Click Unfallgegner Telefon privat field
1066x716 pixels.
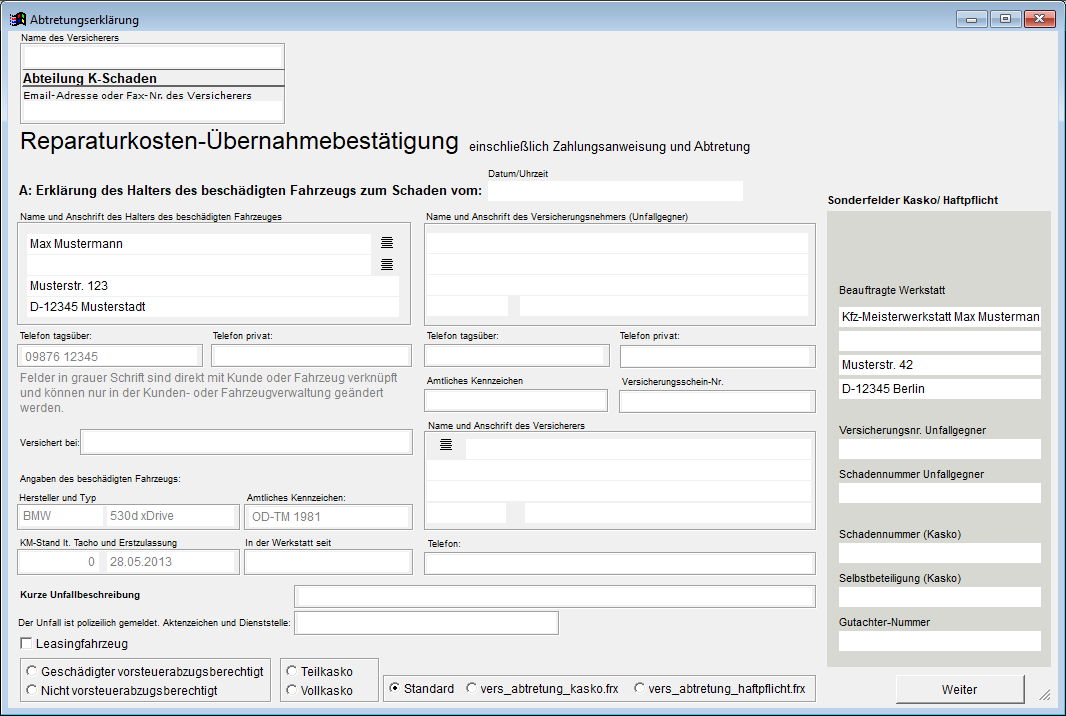point(717,356)
